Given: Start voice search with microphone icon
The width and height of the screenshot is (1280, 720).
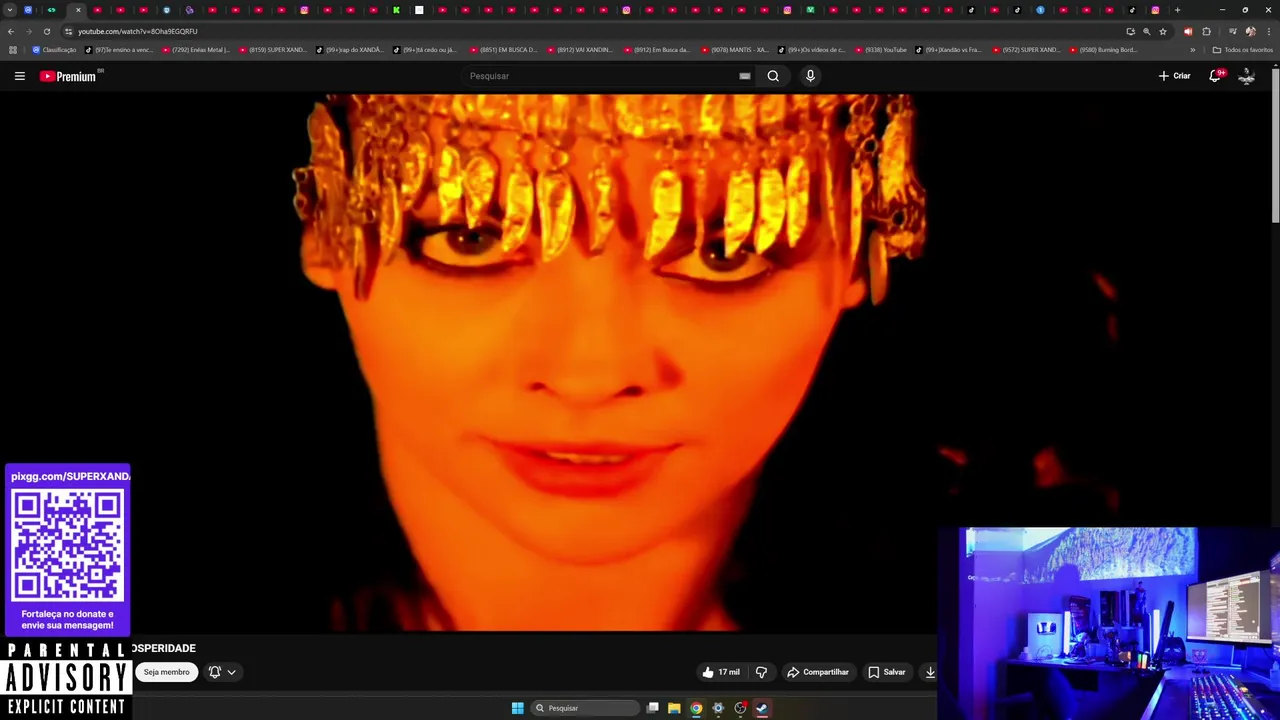Looking at the screenshot, I should [810, 76].
